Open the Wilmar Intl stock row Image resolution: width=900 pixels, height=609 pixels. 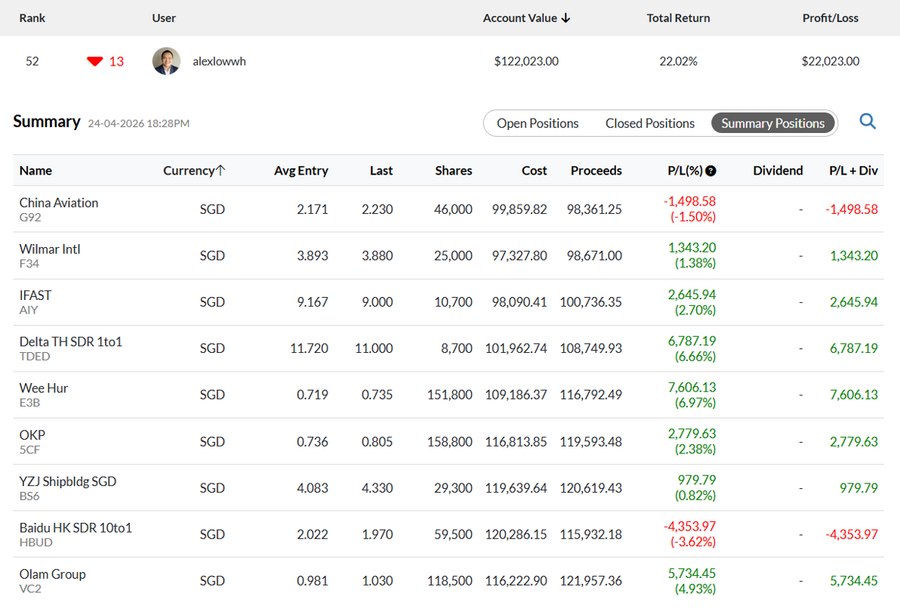click(x=50, y=249)
